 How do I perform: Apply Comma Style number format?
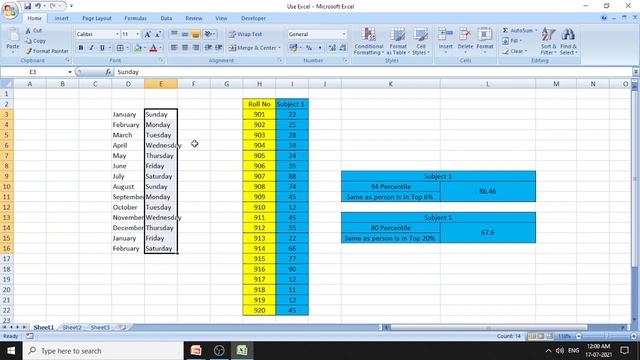tap(320, 48)
